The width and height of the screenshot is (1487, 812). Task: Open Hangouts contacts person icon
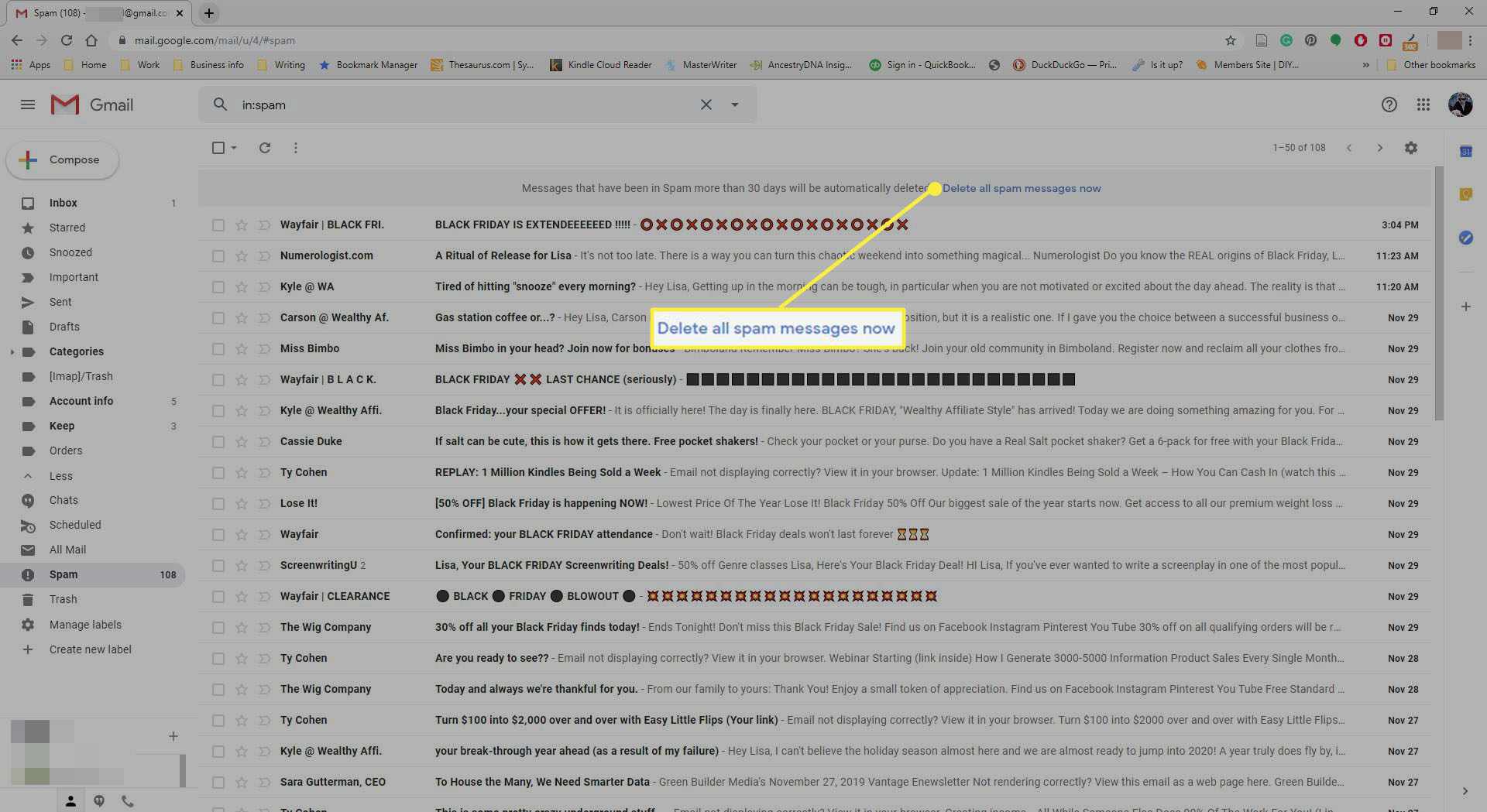click(x=70, y=801)
